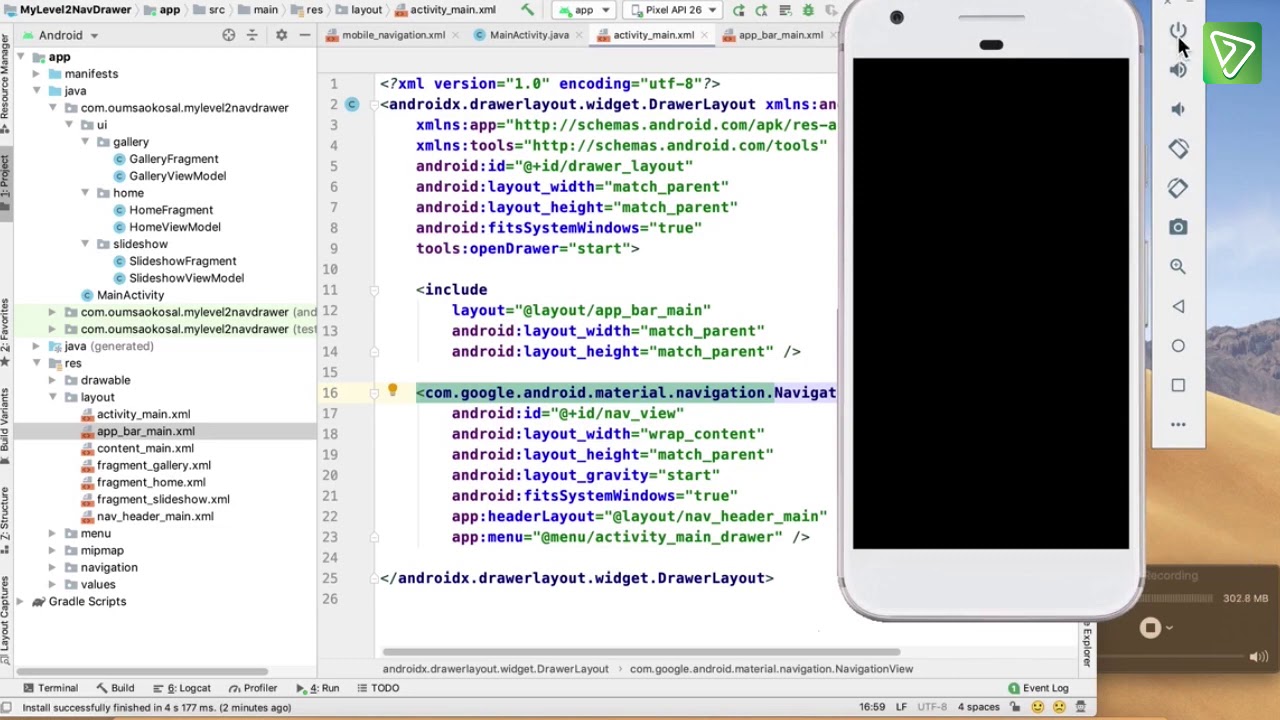The height and width of the screenshot is (720, 1280).
Task: Stop the screen recording
Action: (1150, 628)
